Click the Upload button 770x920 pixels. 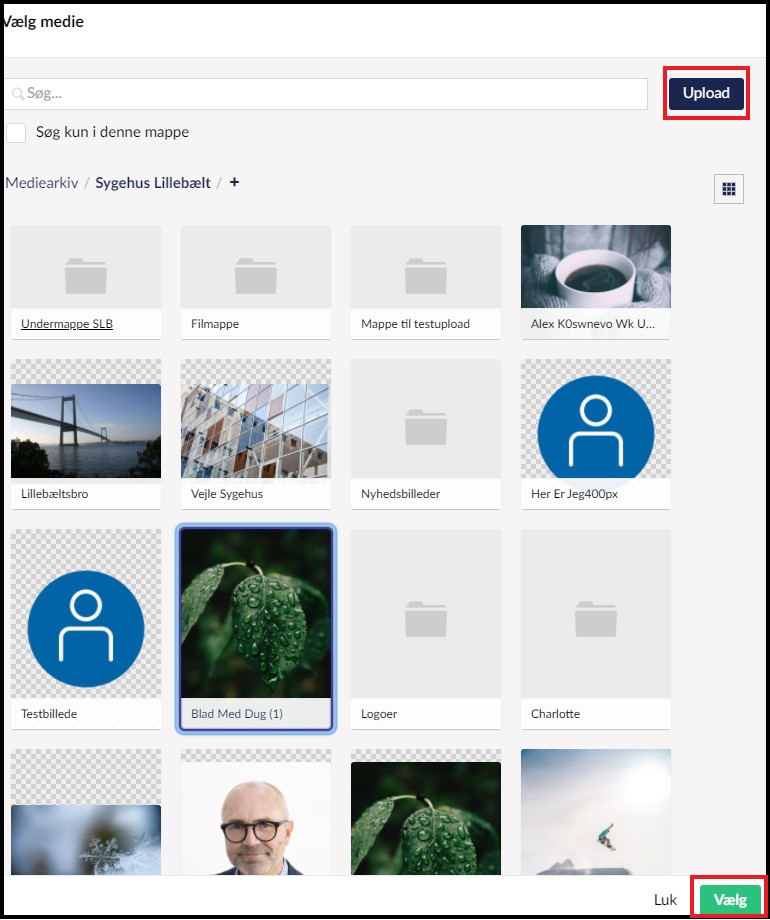[706, 93]
